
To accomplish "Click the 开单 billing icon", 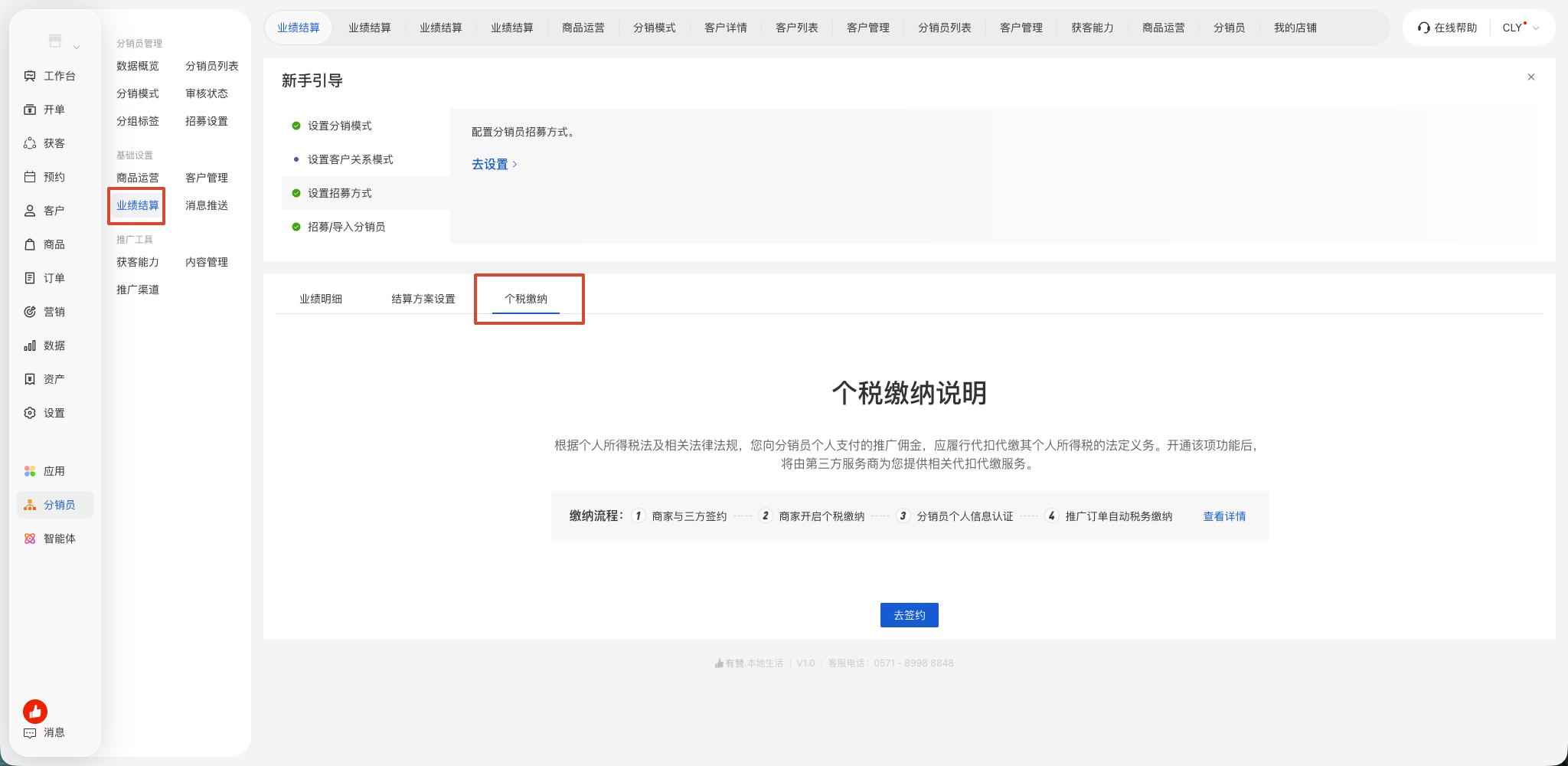I will point(30,110).
